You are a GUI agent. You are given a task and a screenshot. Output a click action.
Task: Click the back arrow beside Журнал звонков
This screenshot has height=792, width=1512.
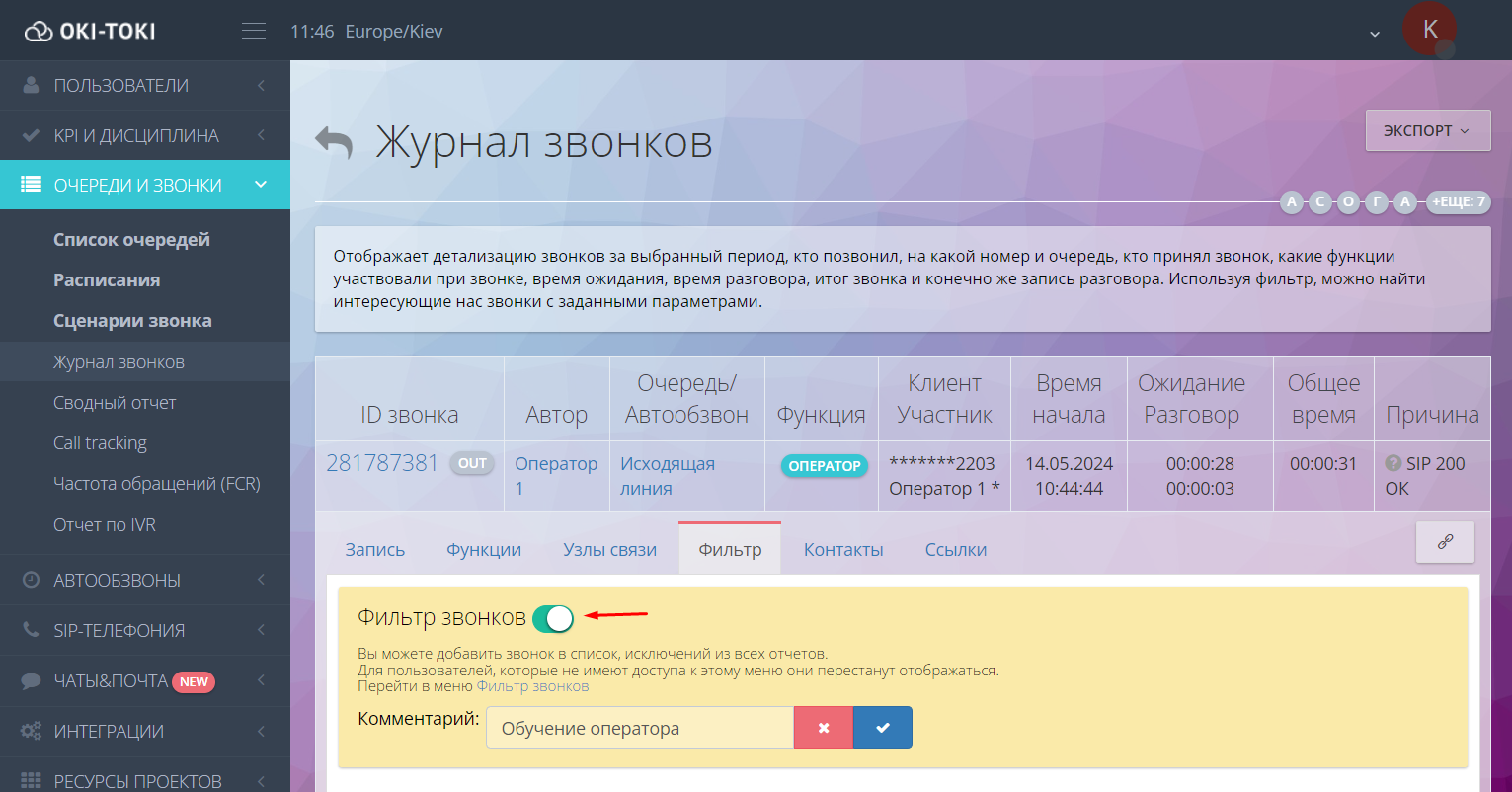[334, 142]
